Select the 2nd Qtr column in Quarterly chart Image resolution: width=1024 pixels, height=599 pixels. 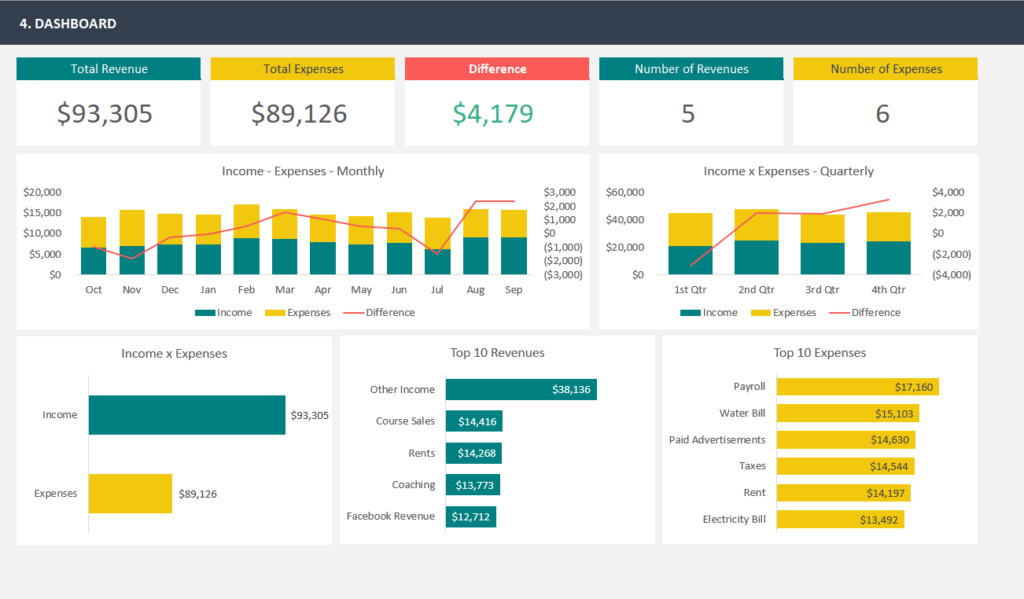pyautogui.click(x=756, y=242)
